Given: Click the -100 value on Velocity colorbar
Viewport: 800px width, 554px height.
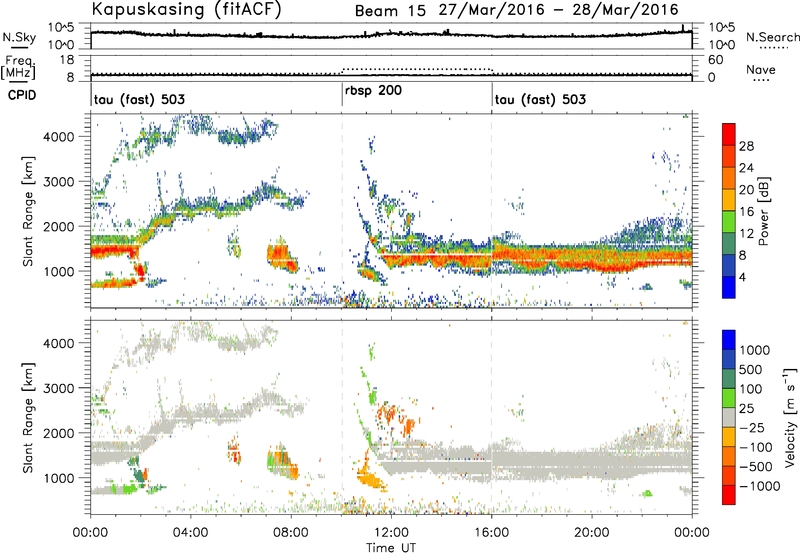Looking at the screenshot, I should [x=756, y=447].
